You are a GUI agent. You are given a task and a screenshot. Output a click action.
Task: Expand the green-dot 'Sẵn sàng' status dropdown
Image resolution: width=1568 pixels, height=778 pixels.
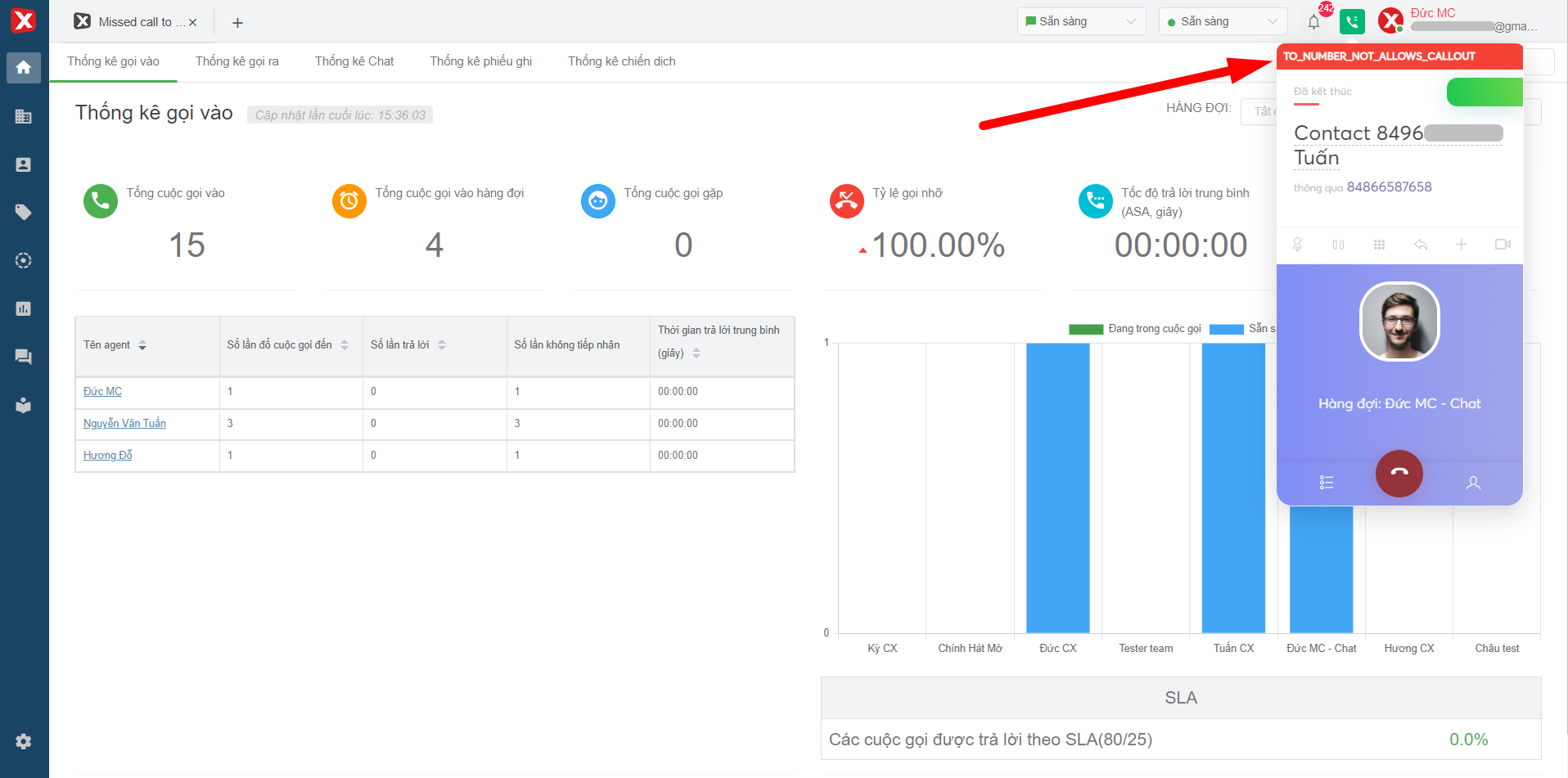pyautogui.click(x=1223, y=22)
